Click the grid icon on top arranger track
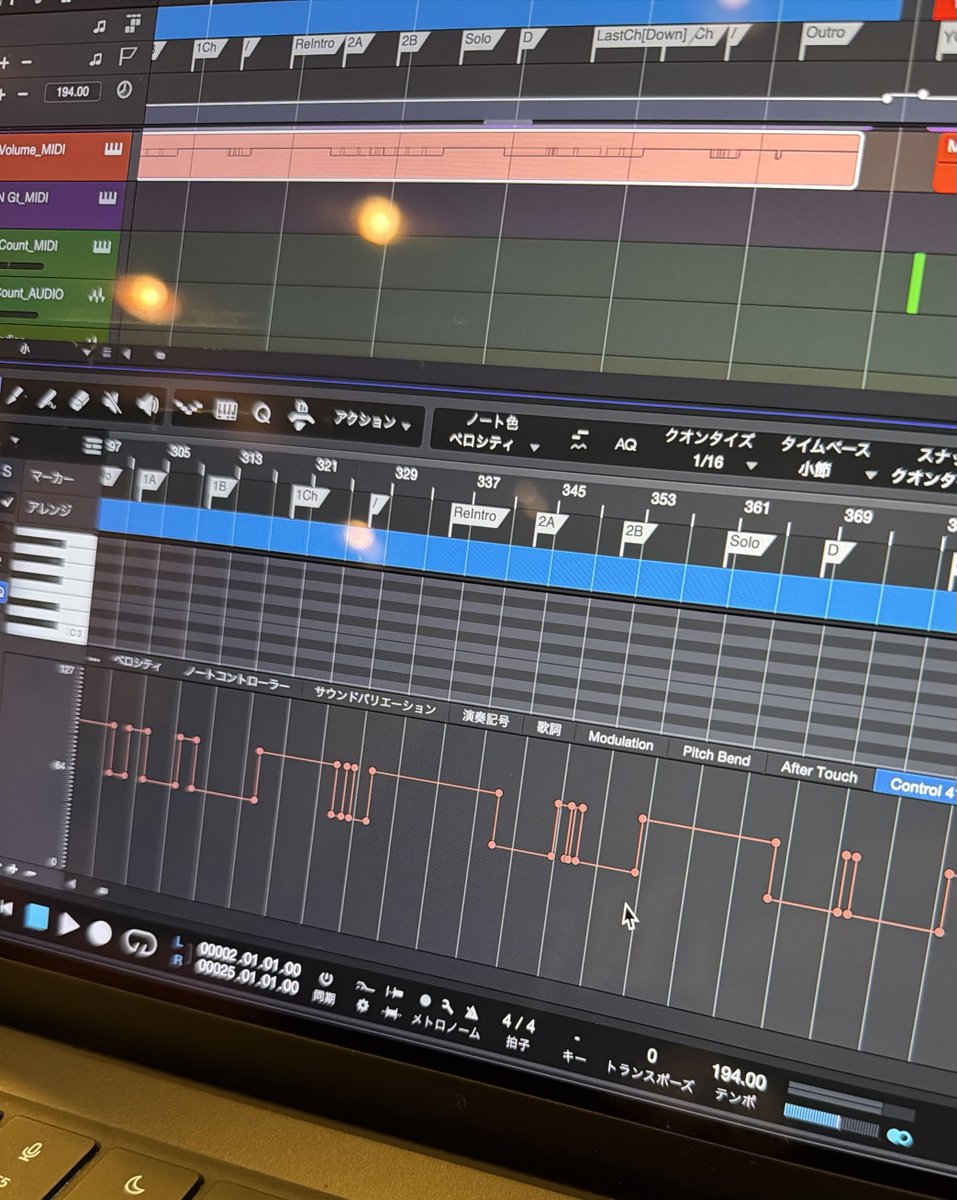Viewport: 957px width, 1200px height. click(x=133, y=23)
